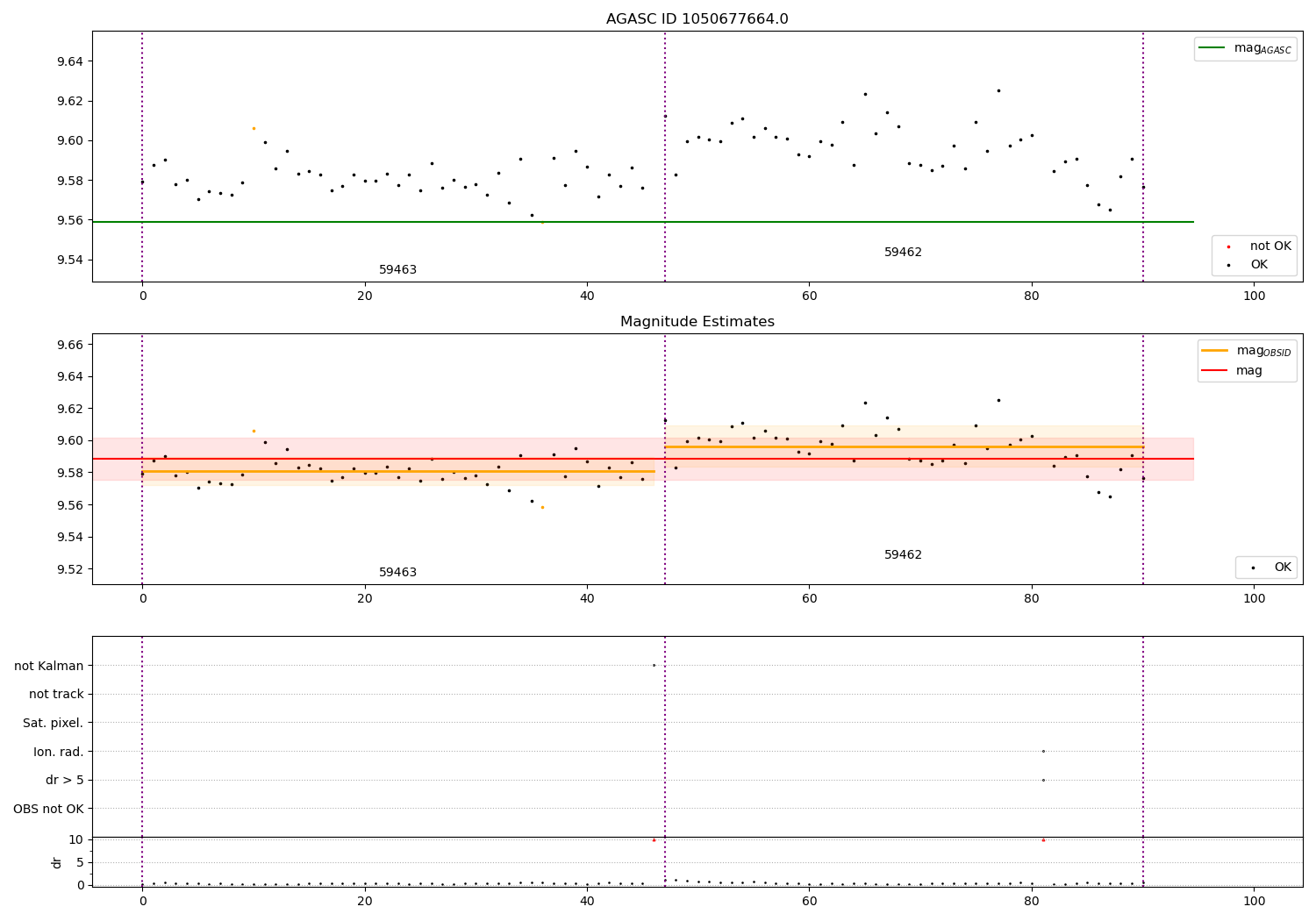This screenshot has height=921, width=1316.
Task: Select the orange mag OBSID legend entry
Action: [1246, 351]
